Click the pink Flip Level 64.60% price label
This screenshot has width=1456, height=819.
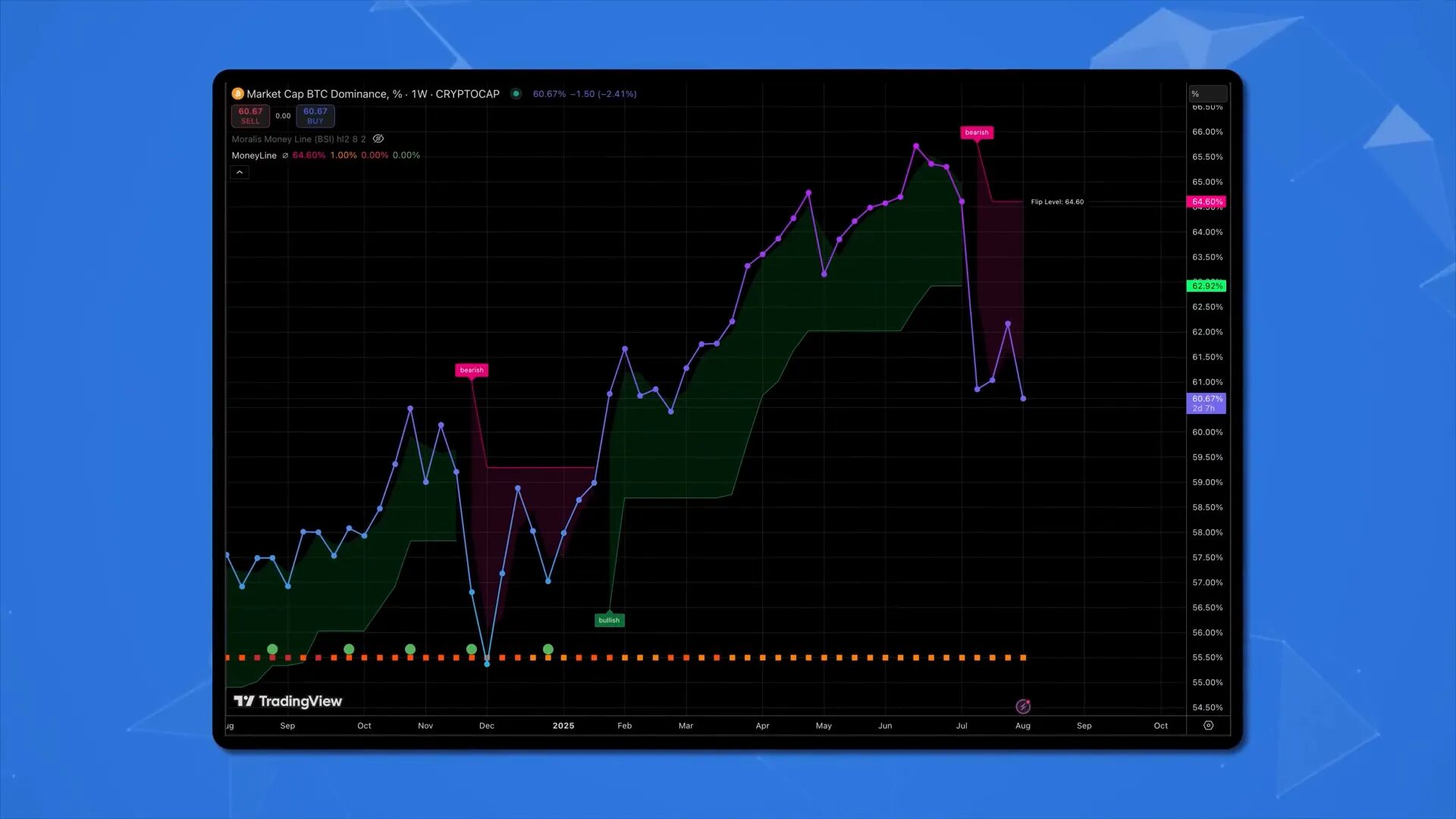[x=1206, y=202]
